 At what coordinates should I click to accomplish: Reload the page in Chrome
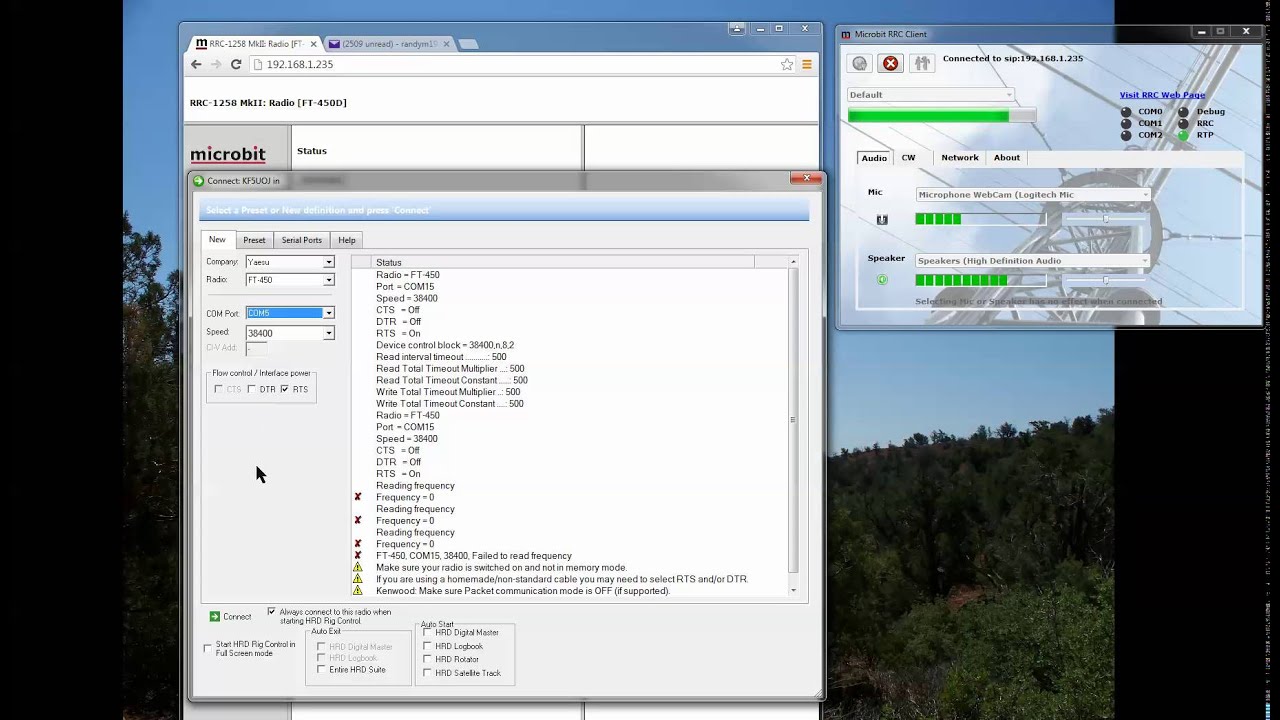click(x=236, y=64)
